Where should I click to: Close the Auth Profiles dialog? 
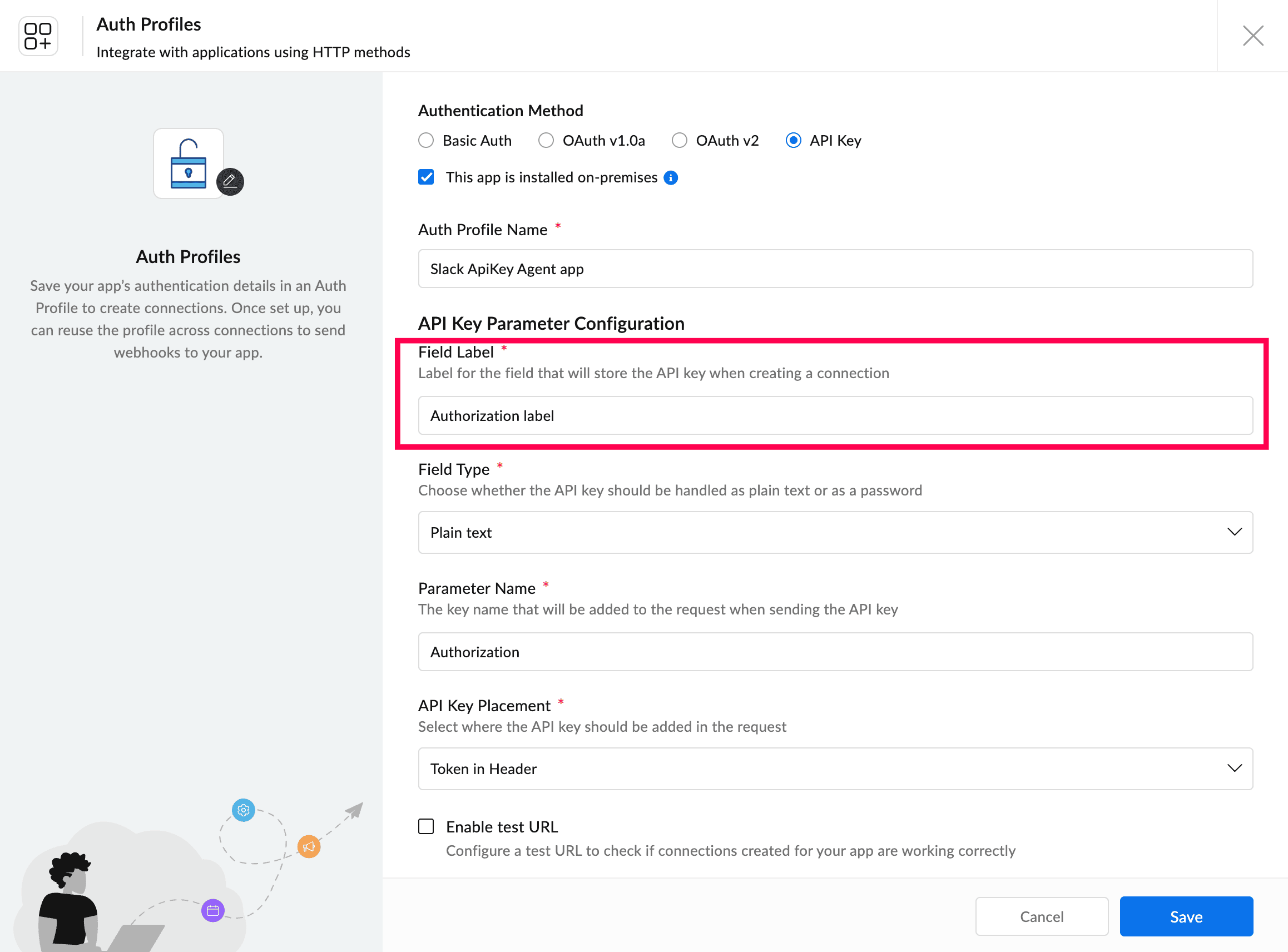pos(1253,36)
